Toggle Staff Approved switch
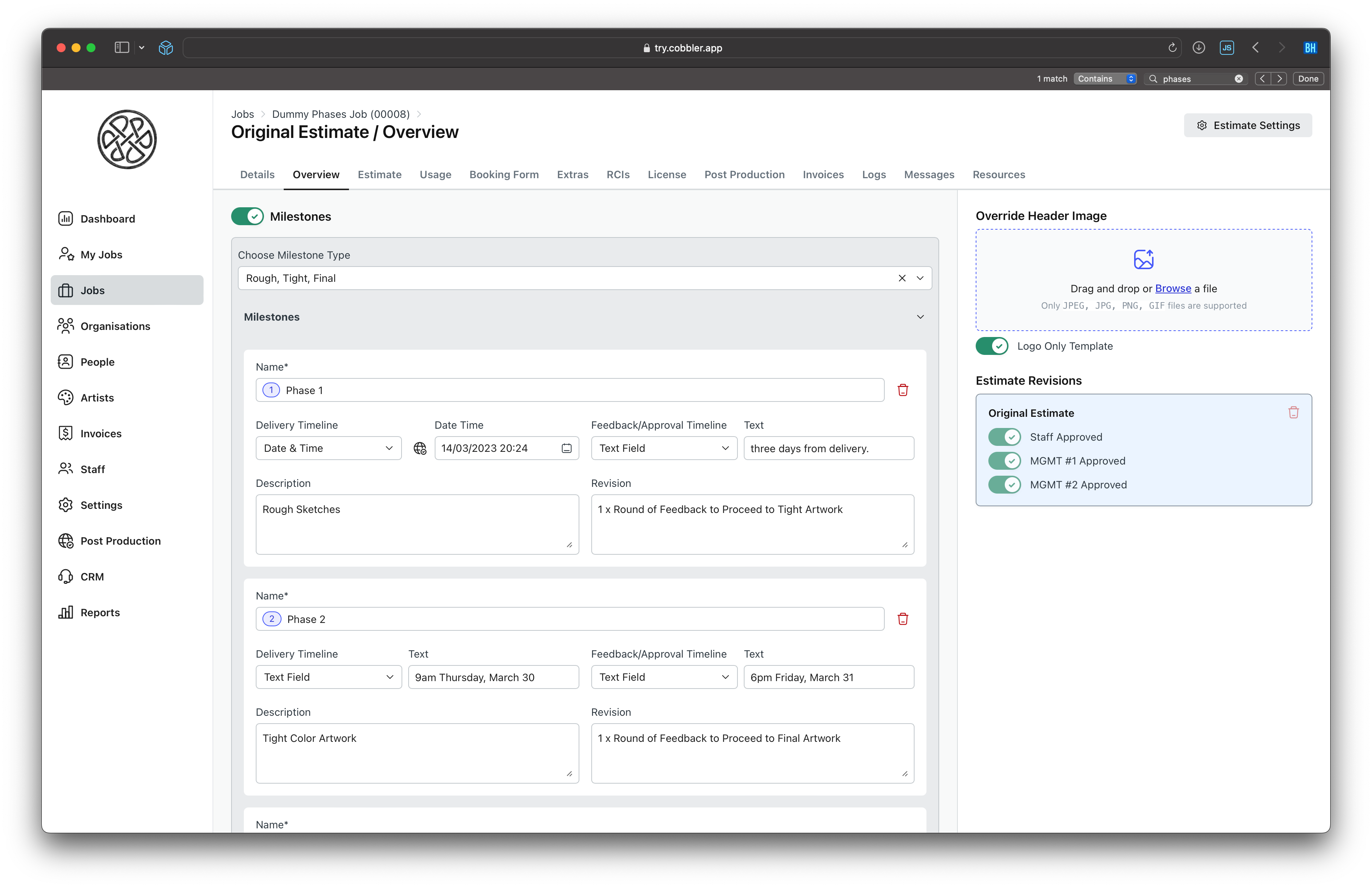This screenshot has height=888, width=1372. point(1004,437)
